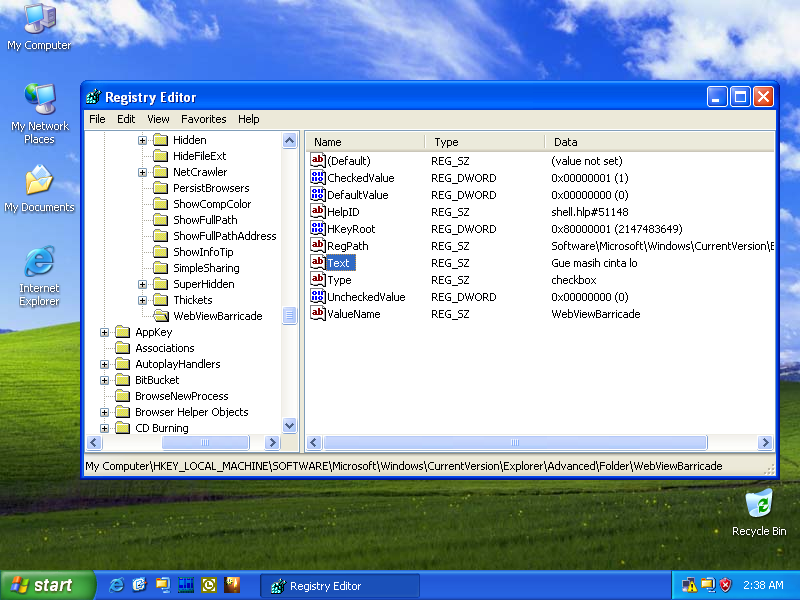The width and height of the screenshot is (800, 600).
Task: Expand the NetCrawler key
Action: click(142, 172)
